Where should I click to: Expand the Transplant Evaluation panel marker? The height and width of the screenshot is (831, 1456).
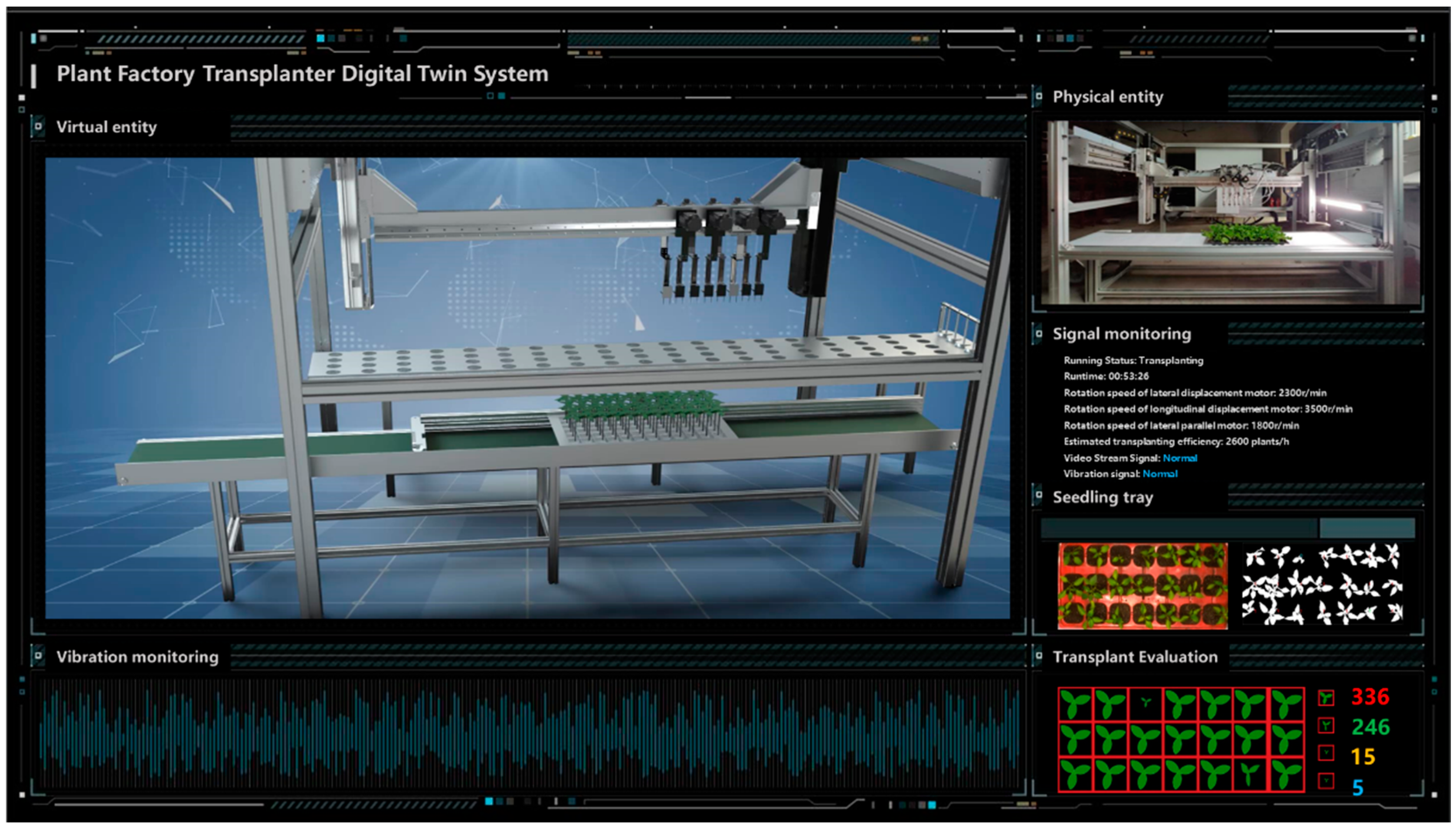pyautogui.click(x=1038, y=656)
